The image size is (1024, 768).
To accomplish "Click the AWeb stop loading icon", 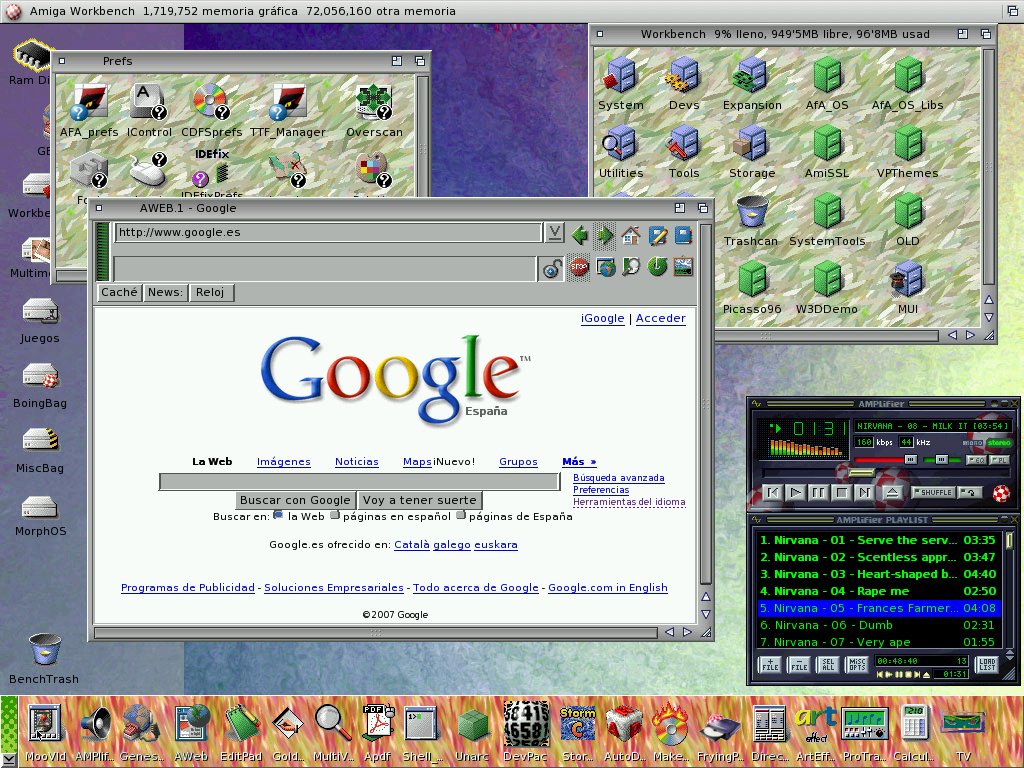I will pyautogui.click(x=579, y=266).
